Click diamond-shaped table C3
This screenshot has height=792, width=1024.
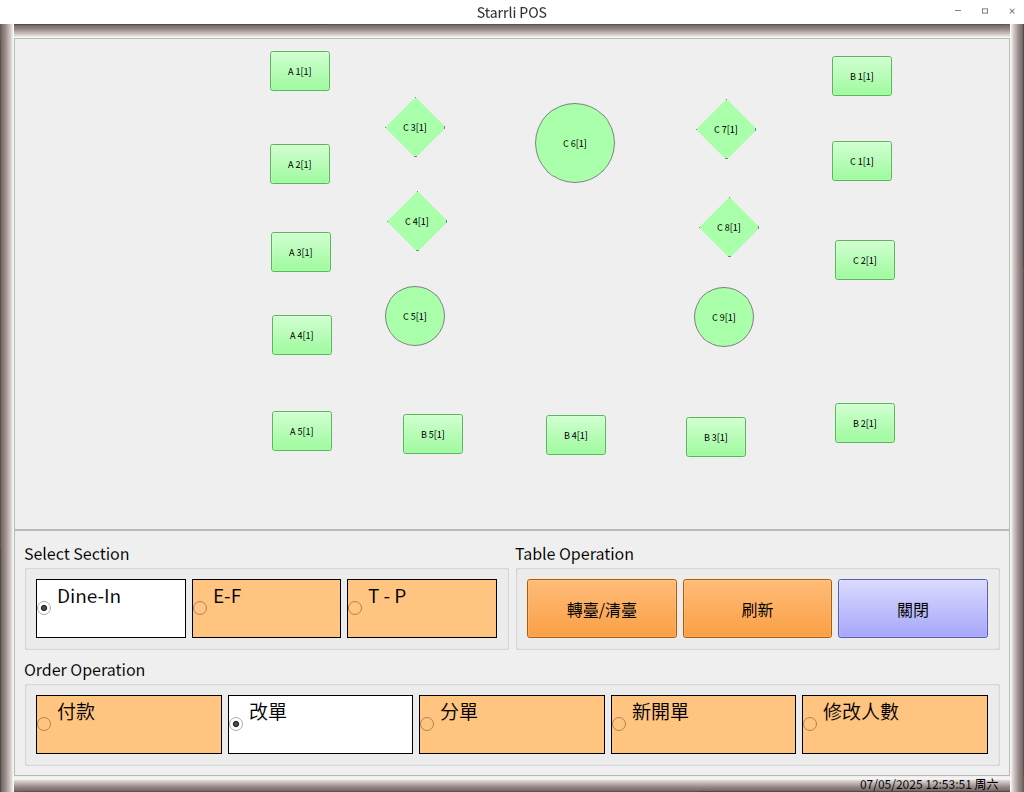(415, 127)
